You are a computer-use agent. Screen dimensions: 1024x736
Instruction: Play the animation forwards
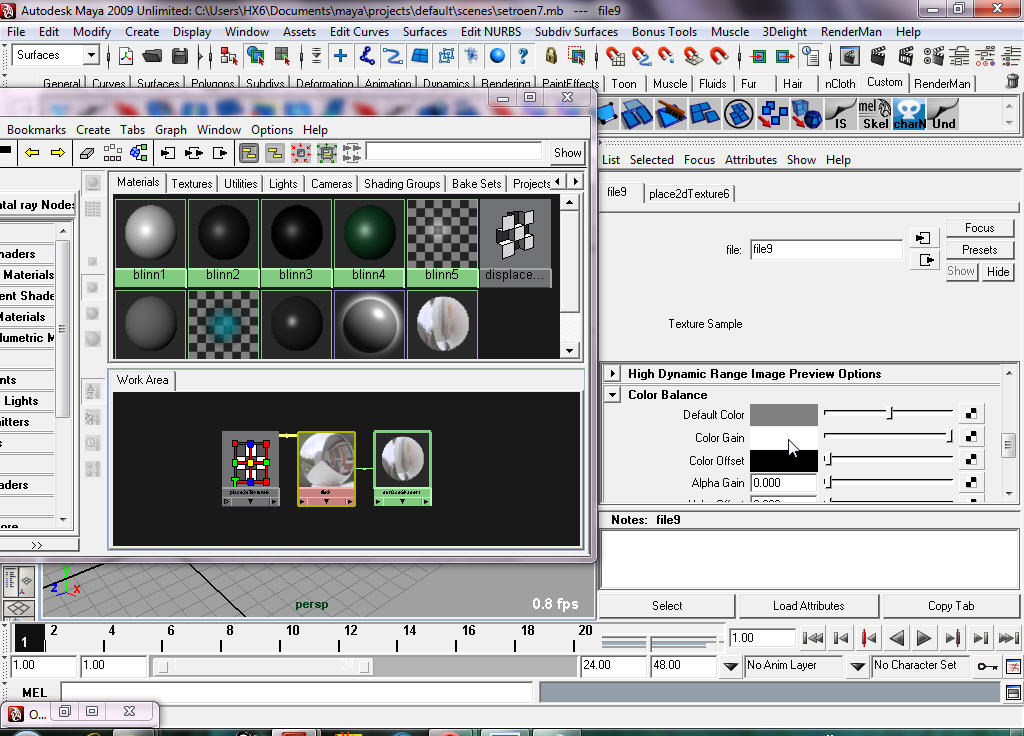coord(923,637)
